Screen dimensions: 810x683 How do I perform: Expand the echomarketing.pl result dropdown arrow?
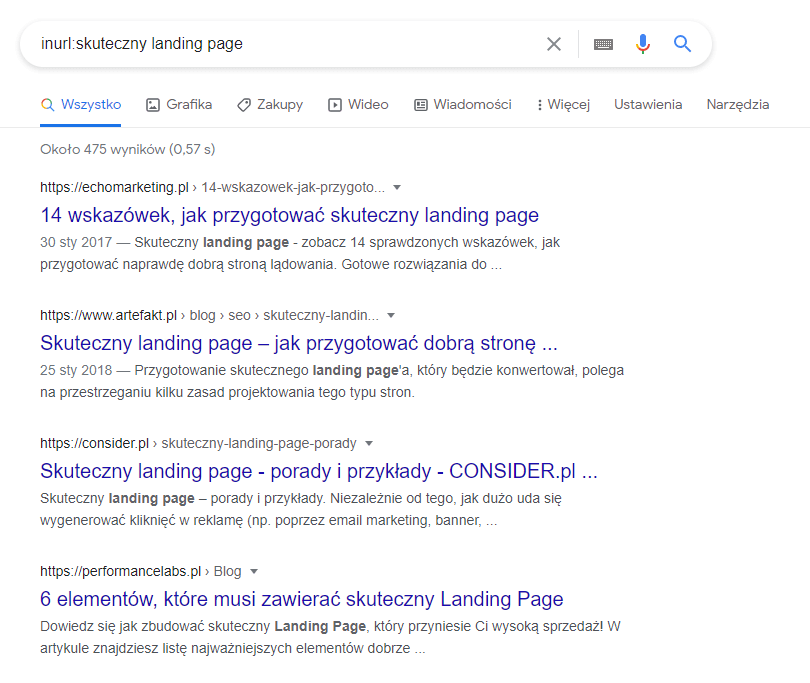point(397,187)
